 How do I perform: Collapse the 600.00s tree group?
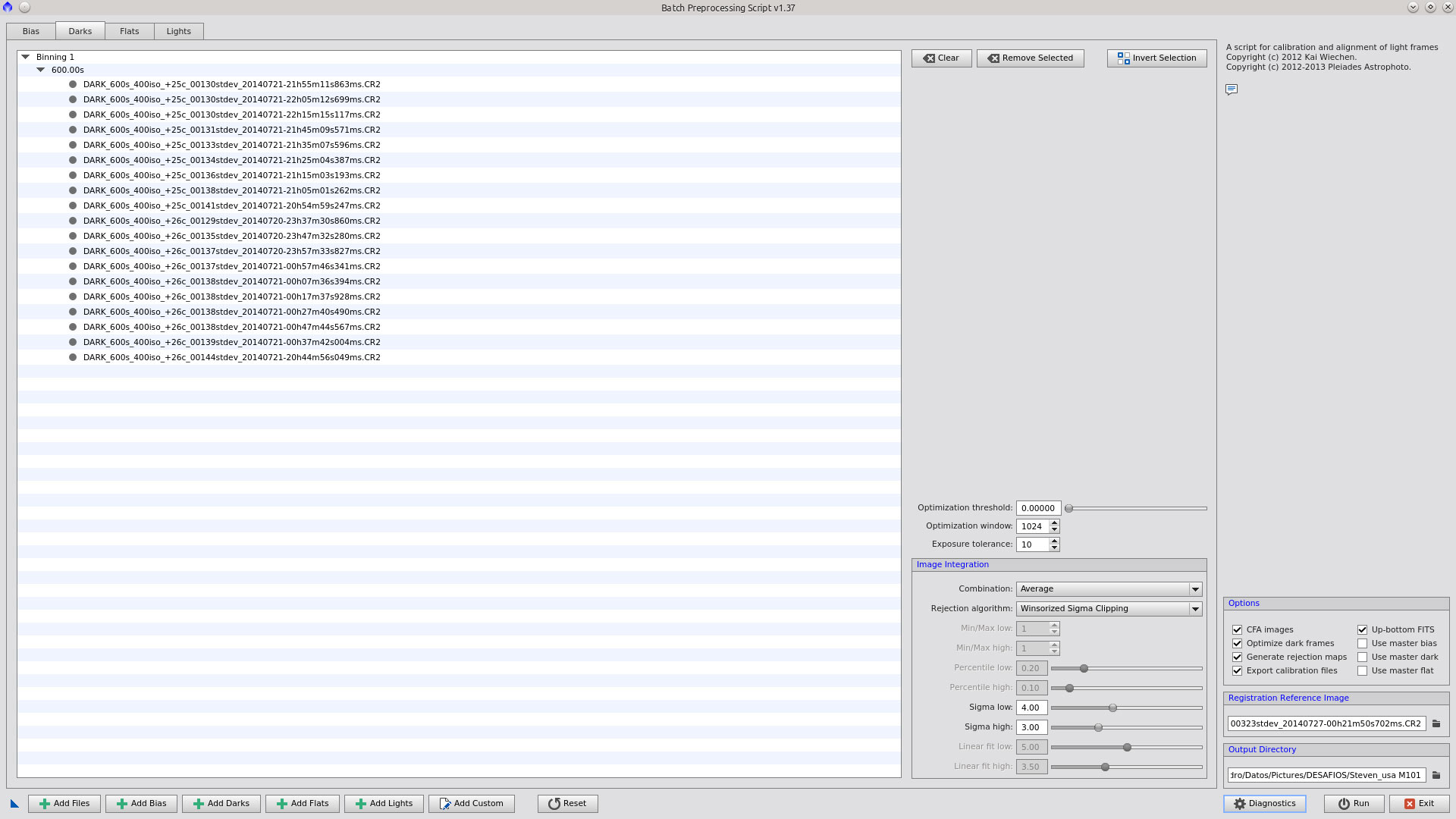pyautogui.click(x=41, y=70)
